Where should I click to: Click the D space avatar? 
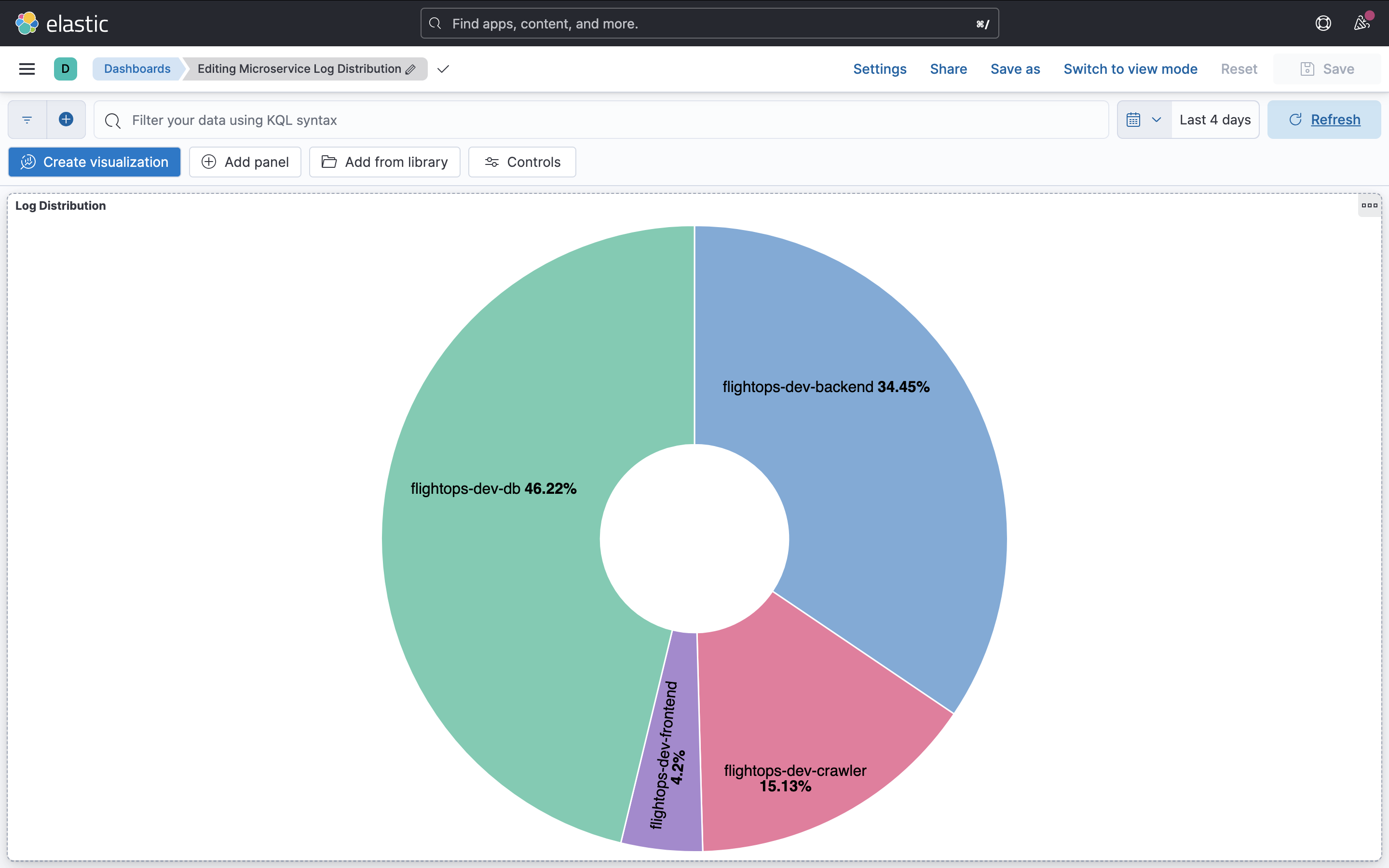tap(66, 69)
